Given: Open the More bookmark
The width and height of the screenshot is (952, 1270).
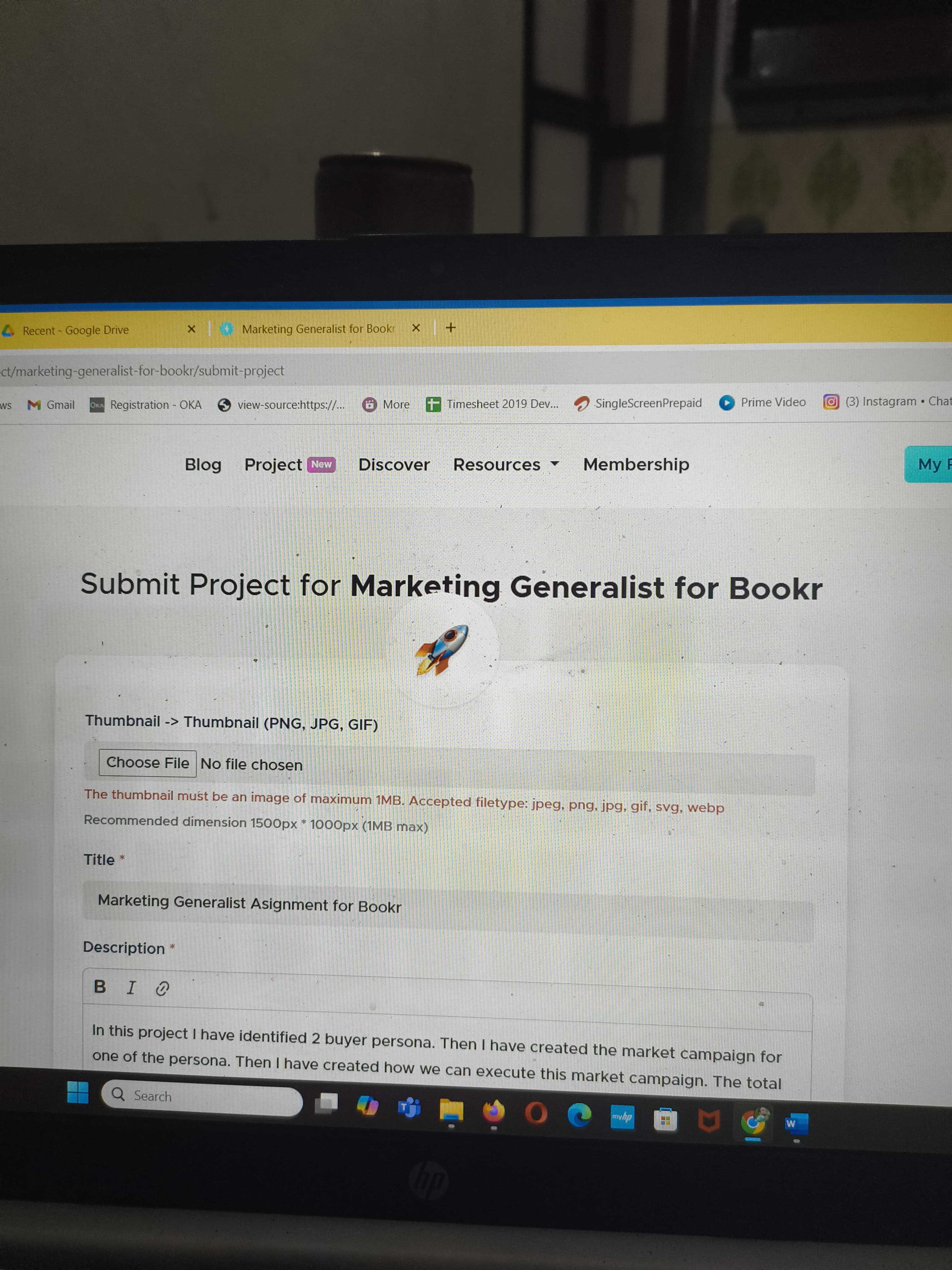Looking at the screenshot, I should click(386, 404).
